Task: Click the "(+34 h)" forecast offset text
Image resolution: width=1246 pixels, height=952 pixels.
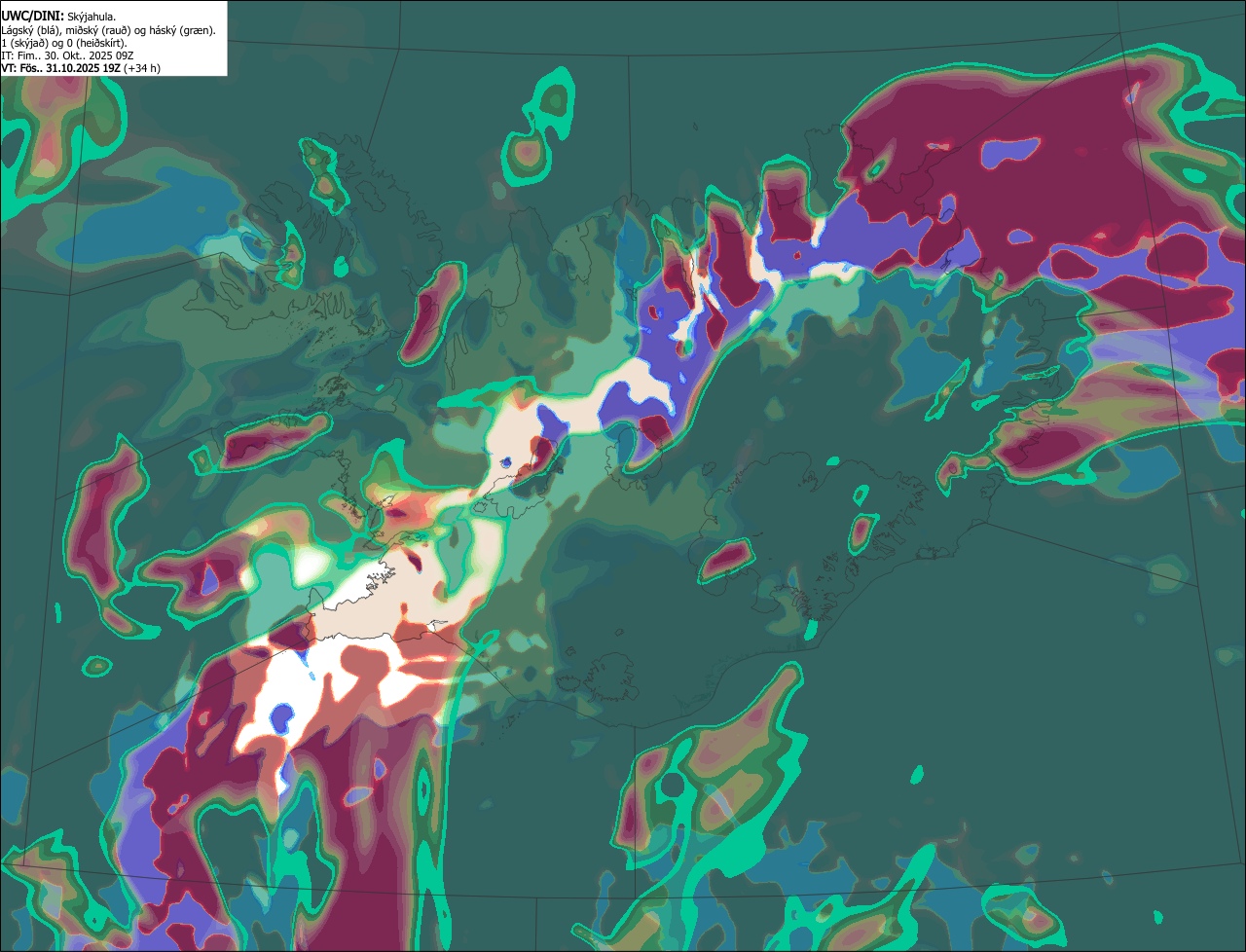Action: coord(142,68)
